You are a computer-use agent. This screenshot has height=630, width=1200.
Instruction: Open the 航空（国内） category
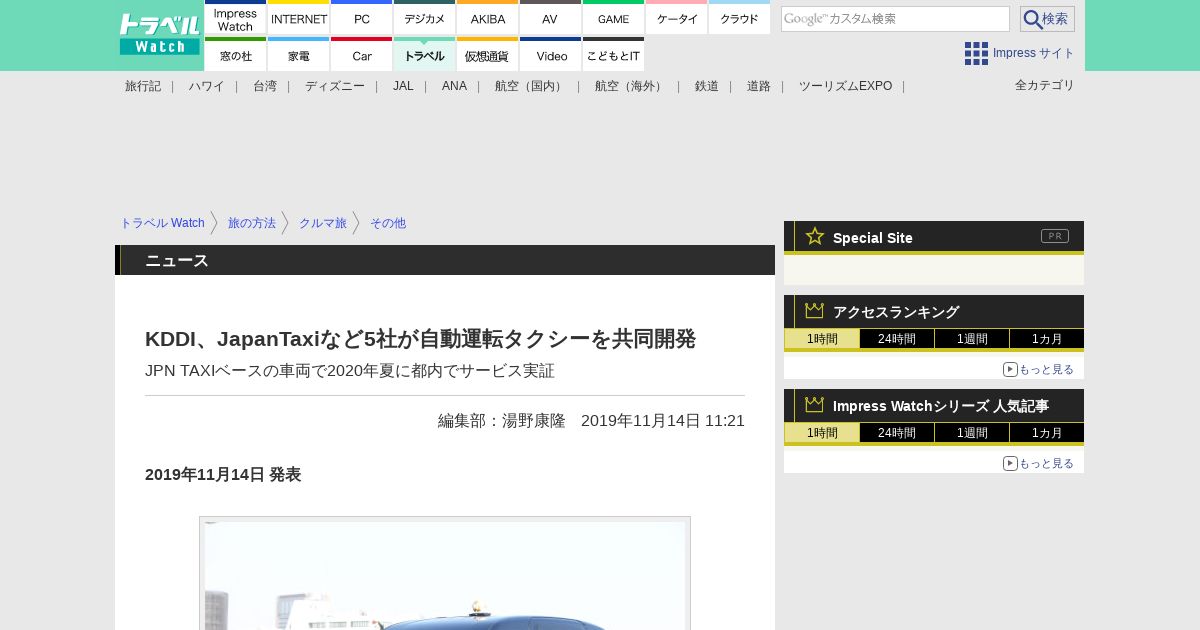(x=531, y=86)
